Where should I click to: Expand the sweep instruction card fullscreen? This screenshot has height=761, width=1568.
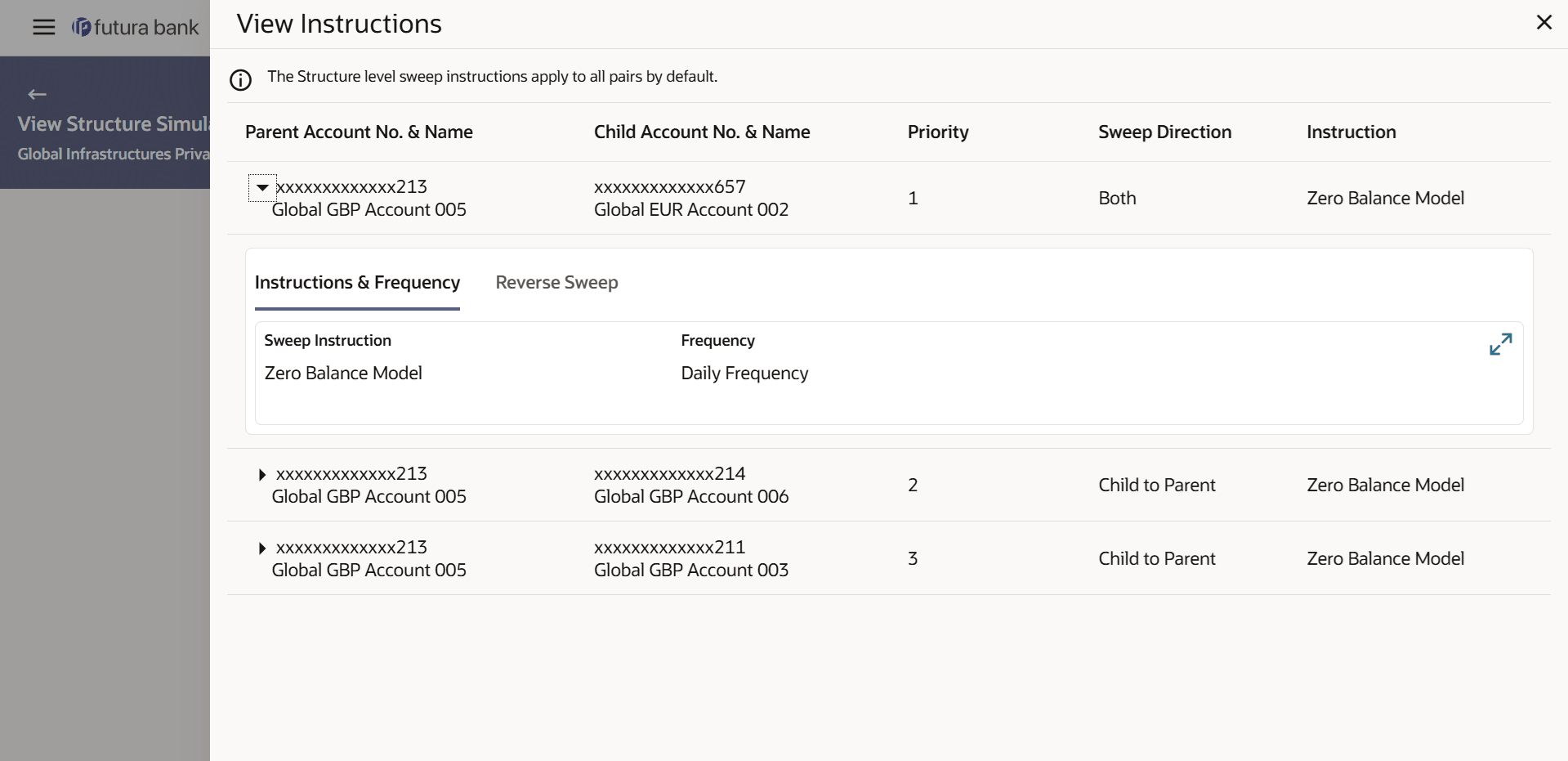[x=1500, y=344]
